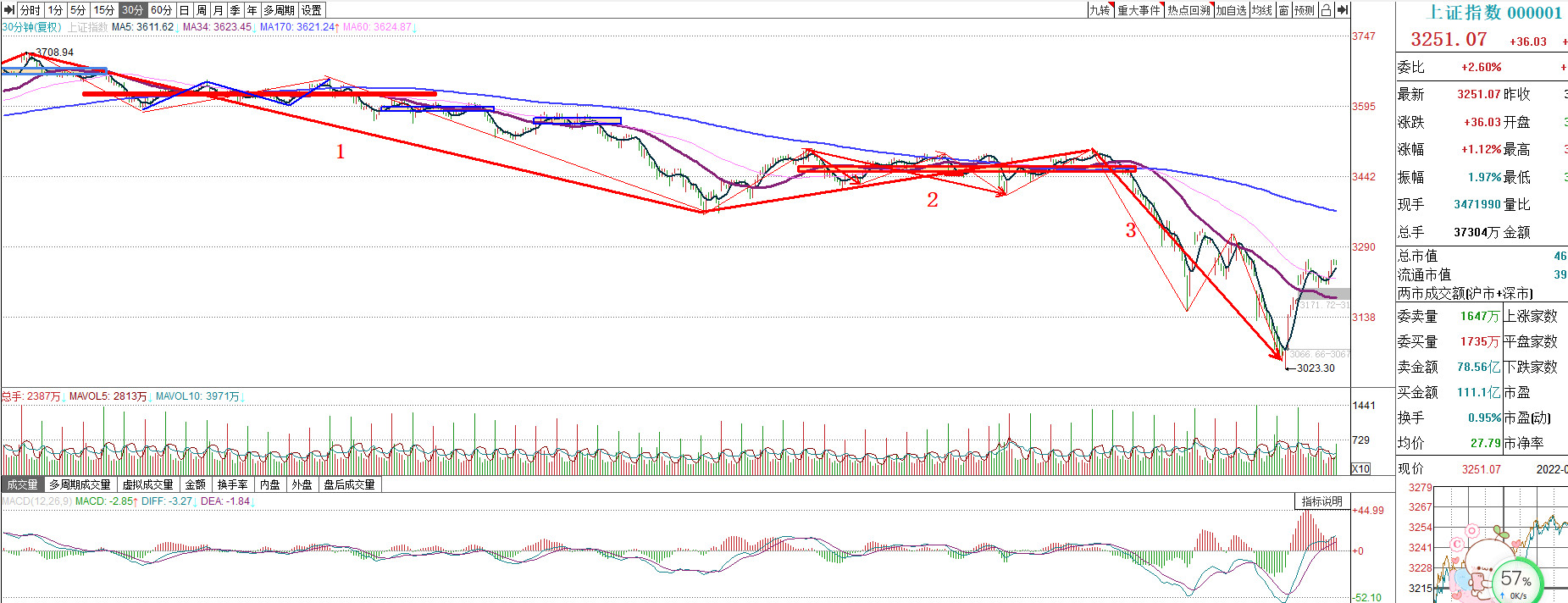Click the left collapse arrow icon
The height and width of the screenshot is (603, 1568).
9,10
